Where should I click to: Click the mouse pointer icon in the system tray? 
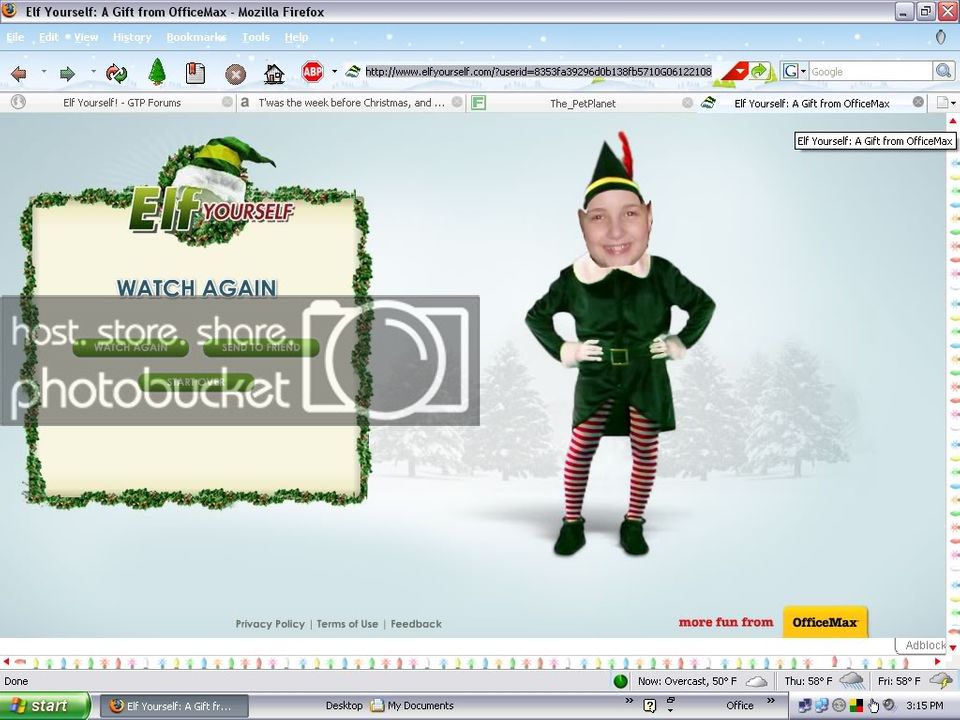pos(873,706)
